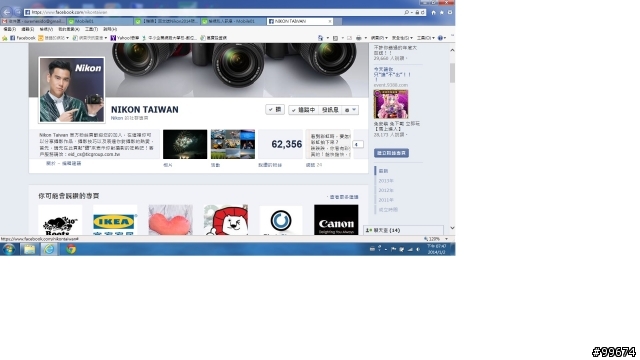Launch Google Chrome from the taskbar
640x360 pixels.
coord(71,249)
